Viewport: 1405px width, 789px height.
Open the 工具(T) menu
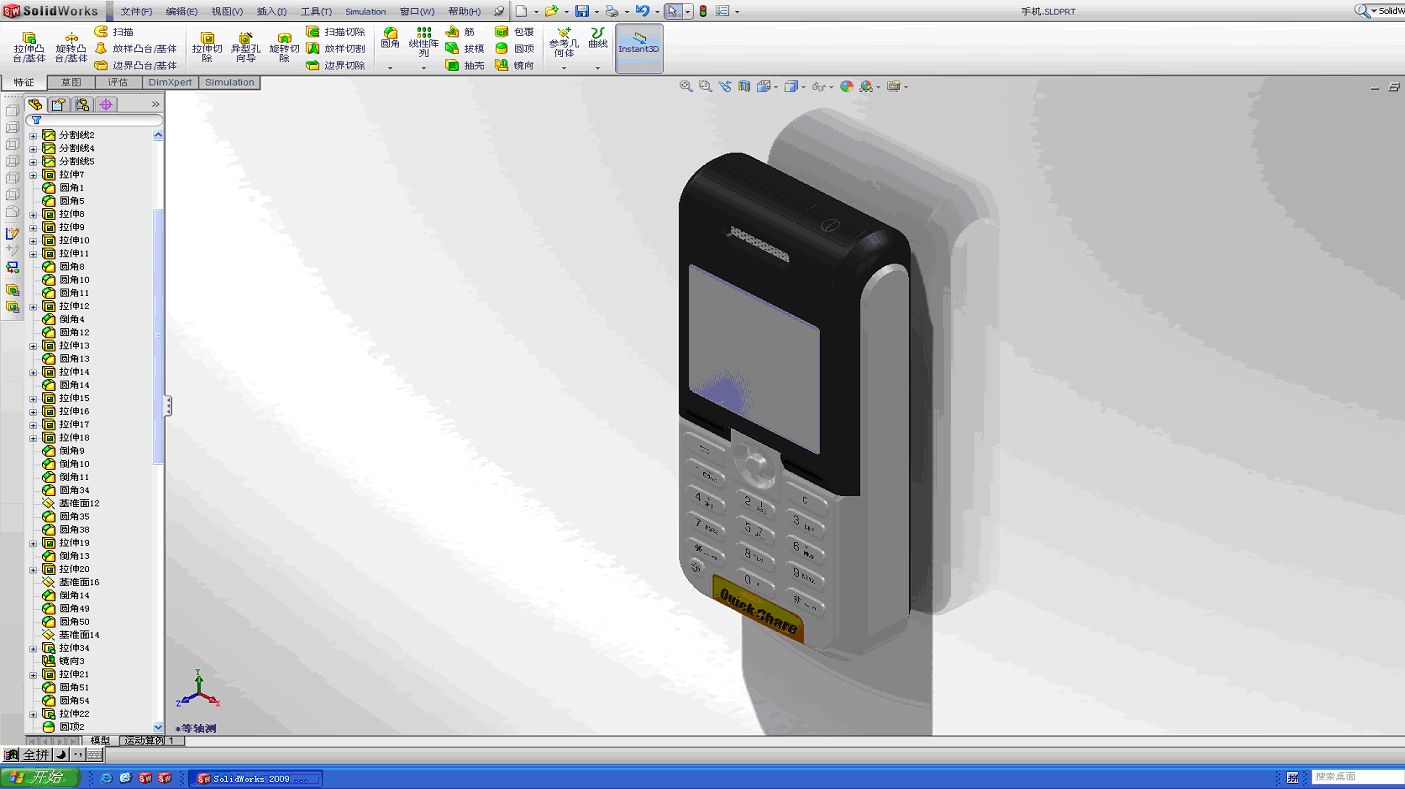[x=316, y=12]
